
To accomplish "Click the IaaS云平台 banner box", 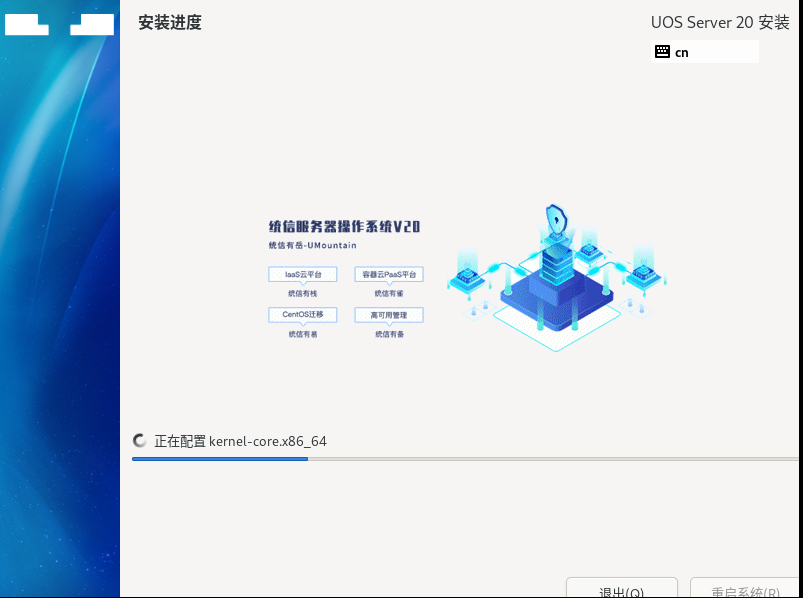I will click(x=303, y=274).
